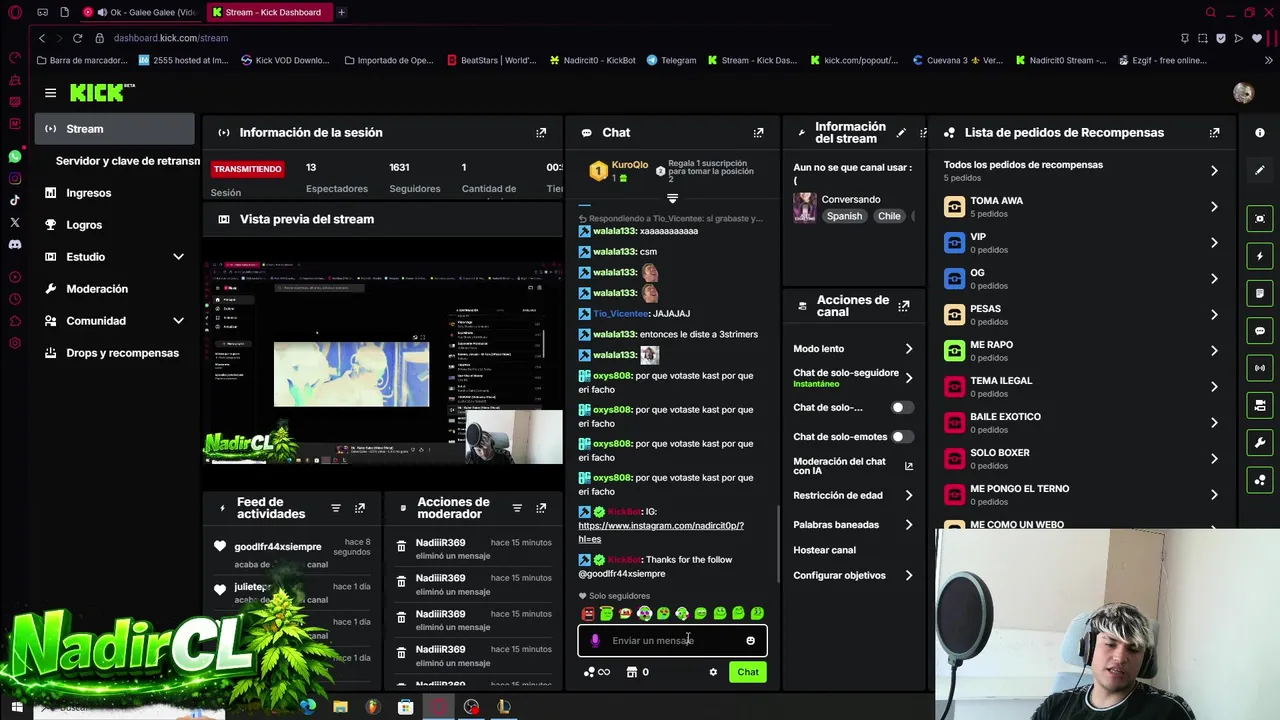The image size is (1280, 720).
Task: Click the dashboard.kick.com/stream address bar
Action: click(171, 38)
